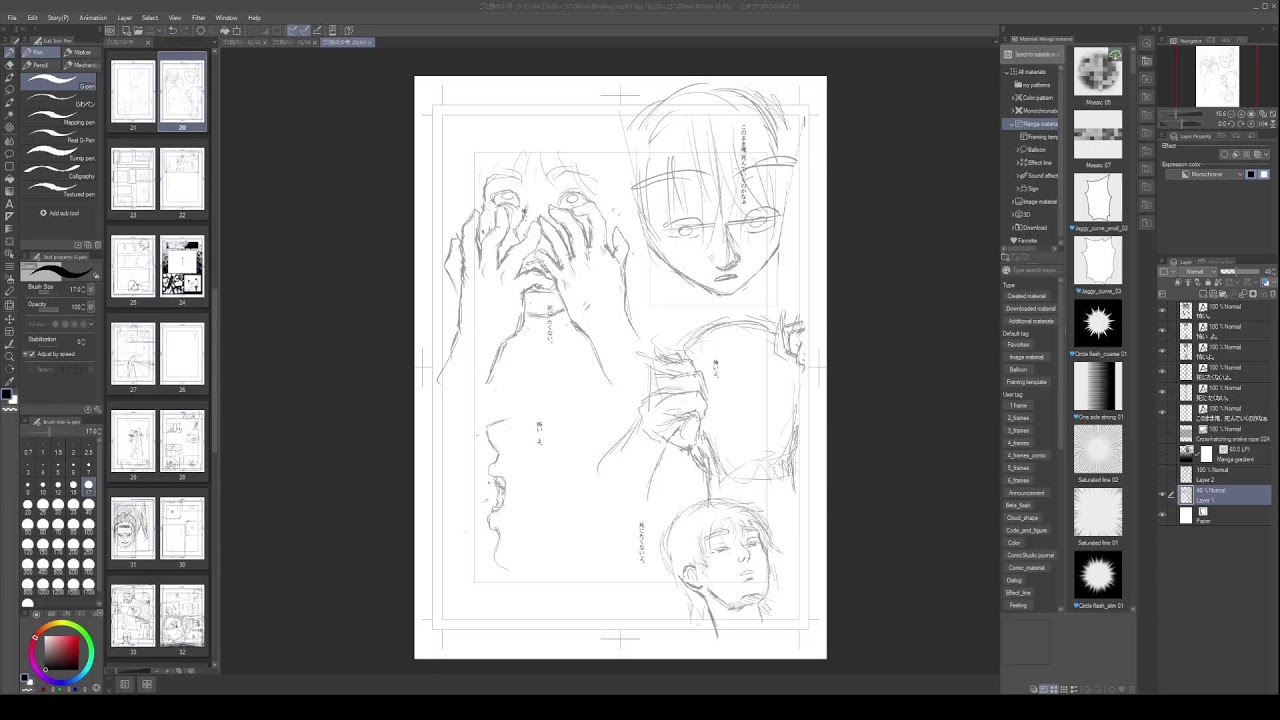Click the ComicStudio journal tag button

pos(1031,555)
